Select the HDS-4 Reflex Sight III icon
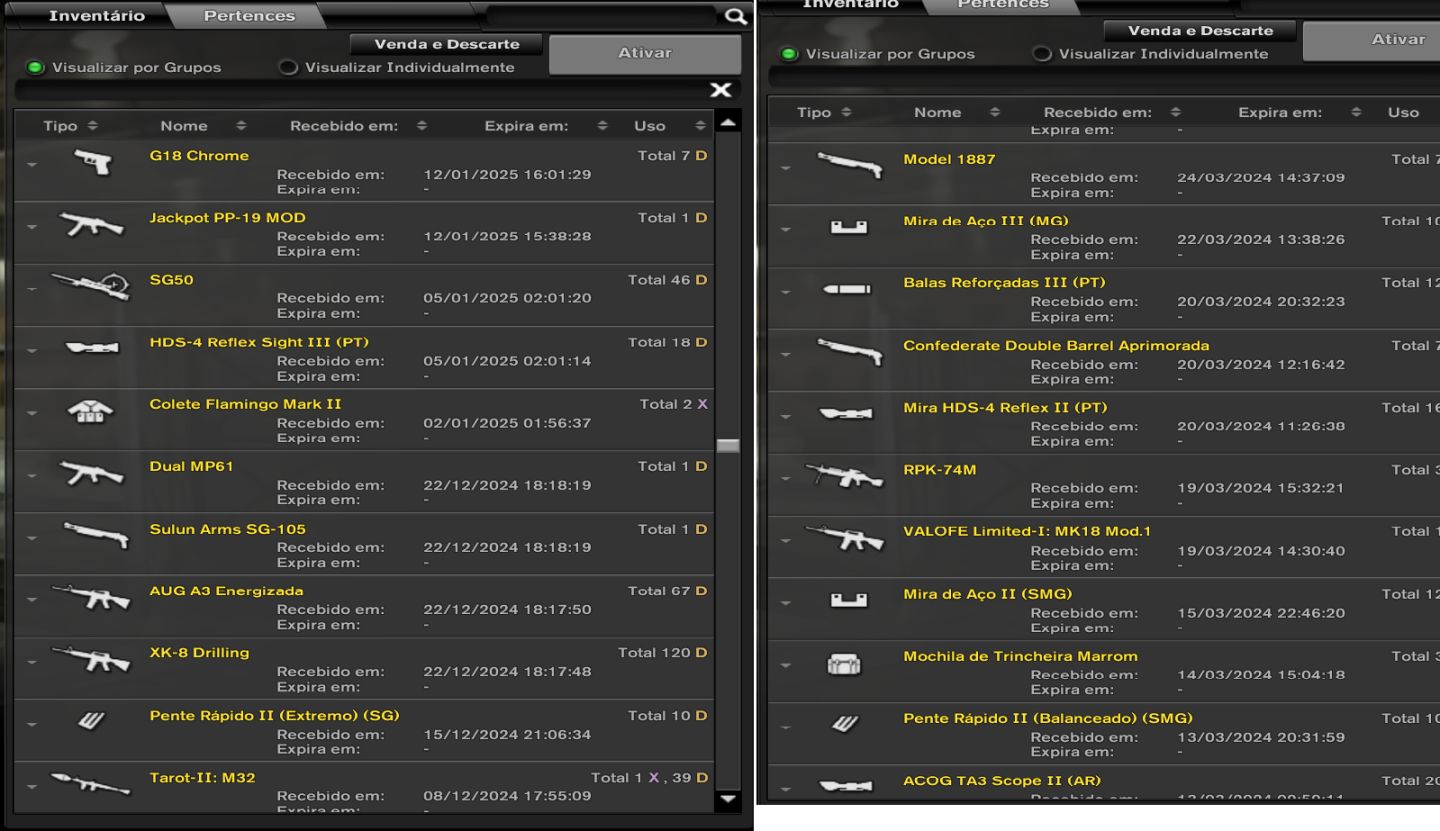Viewport: 1440px width, 831px height. click(x=91, y=348)
